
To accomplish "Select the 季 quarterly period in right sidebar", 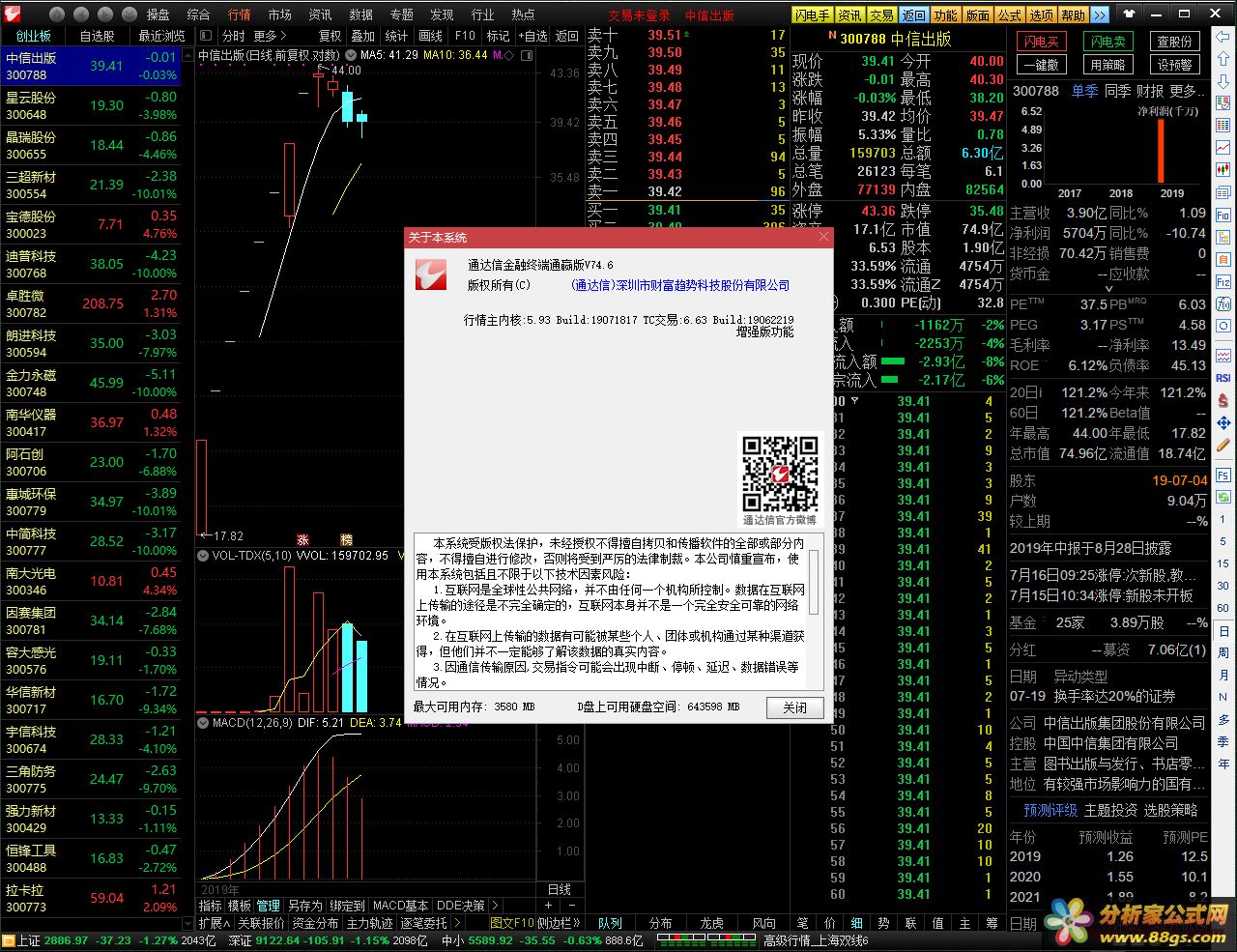I will tap(1223, 741).
